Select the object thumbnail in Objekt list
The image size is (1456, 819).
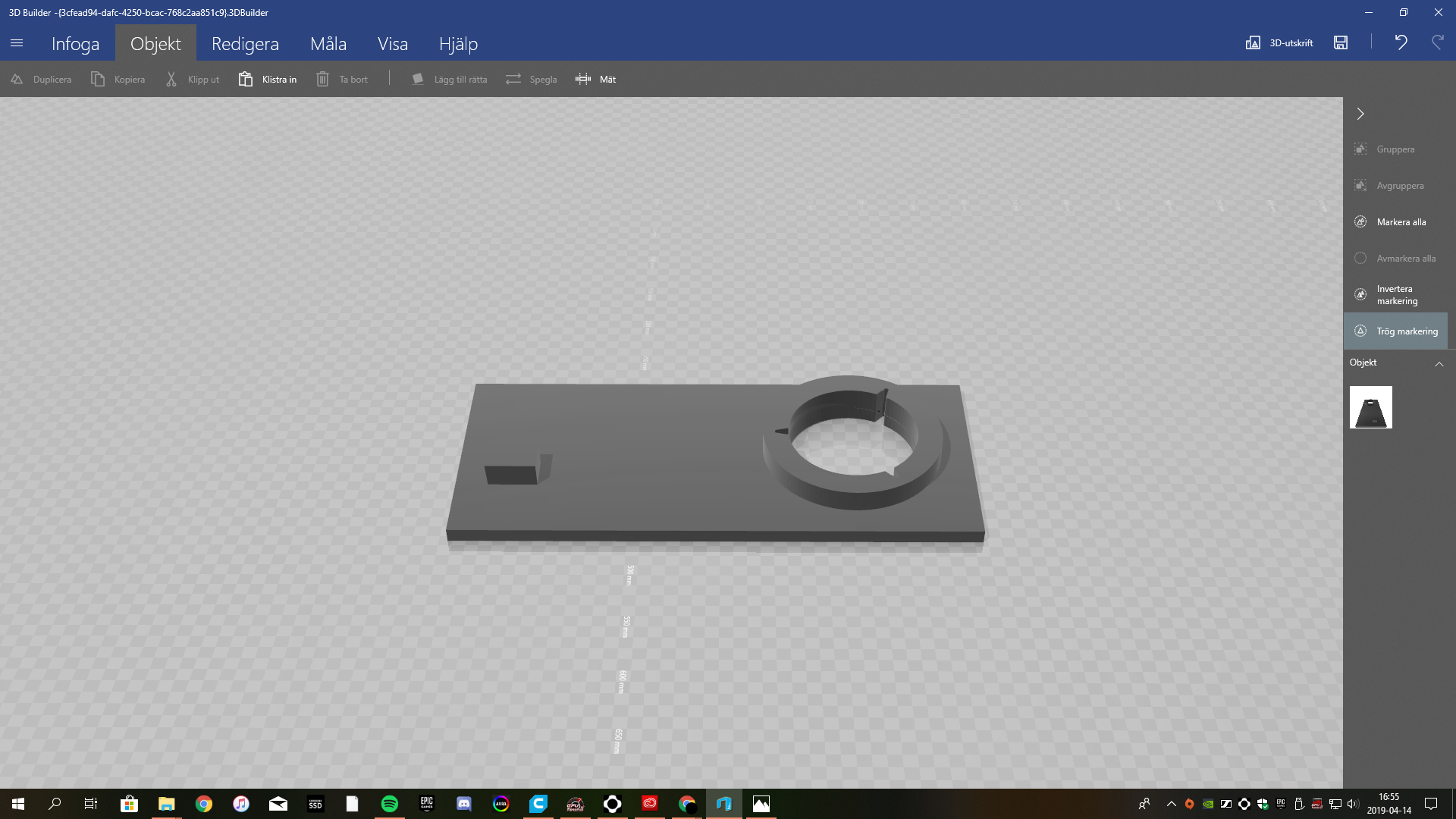click(x=1370, y=407)
